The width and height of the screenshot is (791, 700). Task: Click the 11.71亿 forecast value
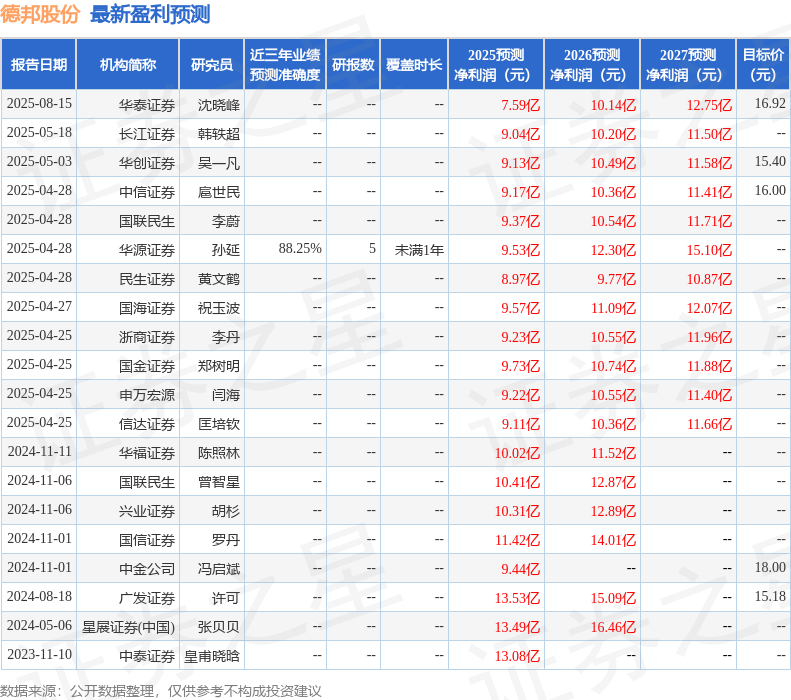(x=709, y=221)
